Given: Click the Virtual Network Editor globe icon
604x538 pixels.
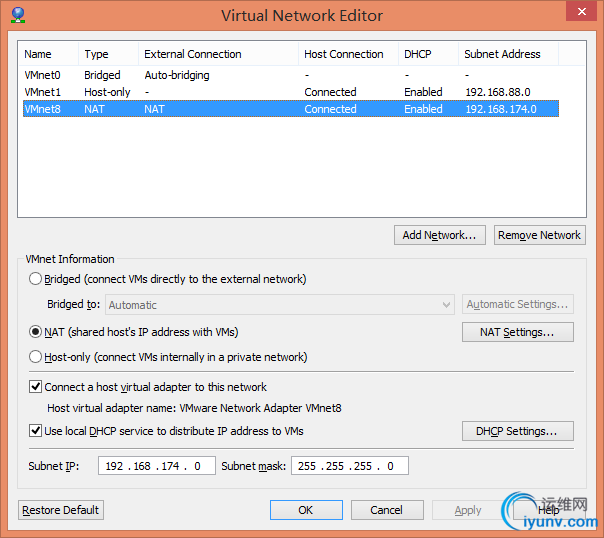Looking at the screenshot, I should [x=18, y=15].
